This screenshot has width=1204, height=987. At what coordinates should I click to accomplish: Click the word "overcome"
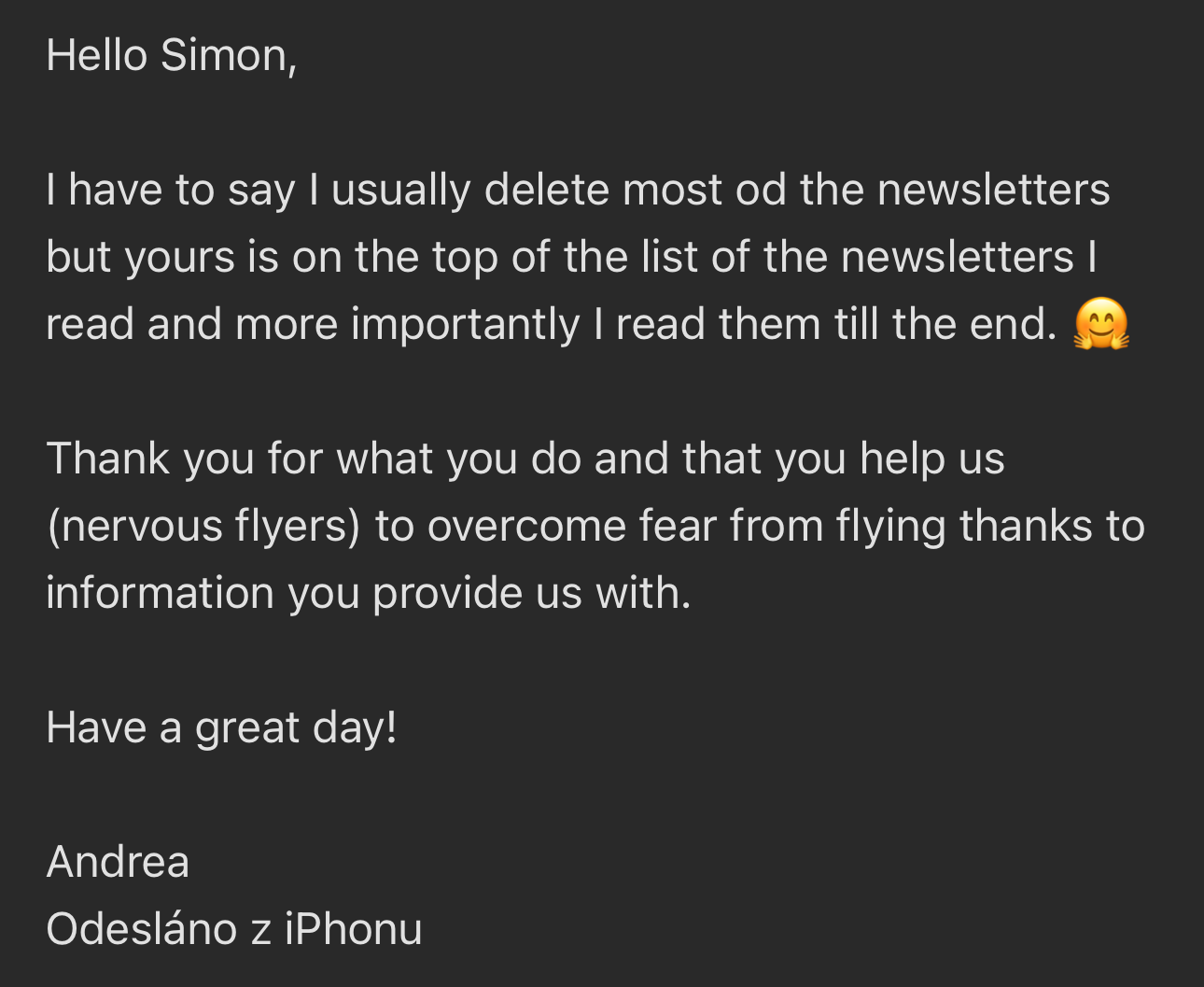[526, 527]
